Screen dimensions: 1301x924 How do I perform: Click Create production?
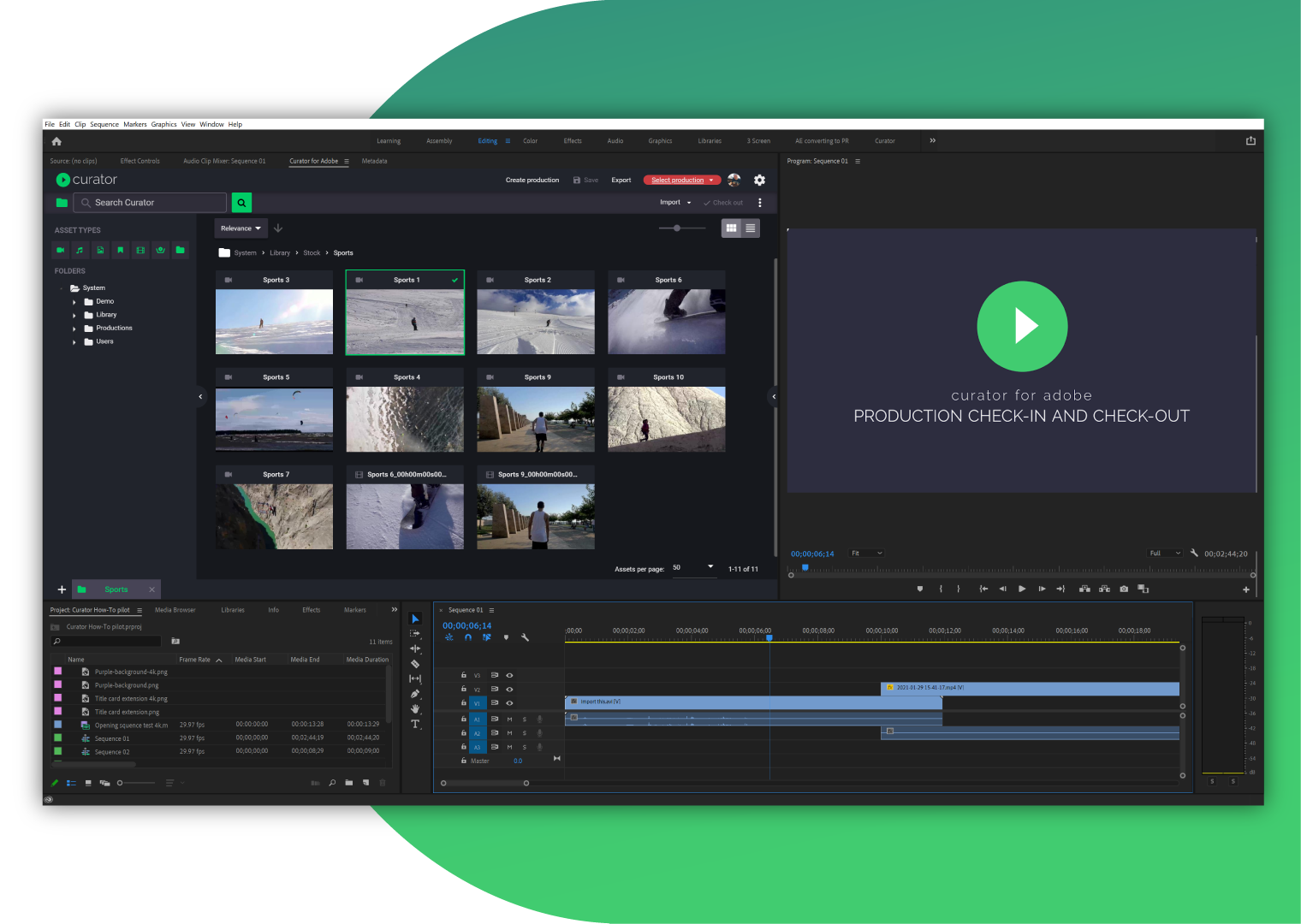click(x=532, y=180)
